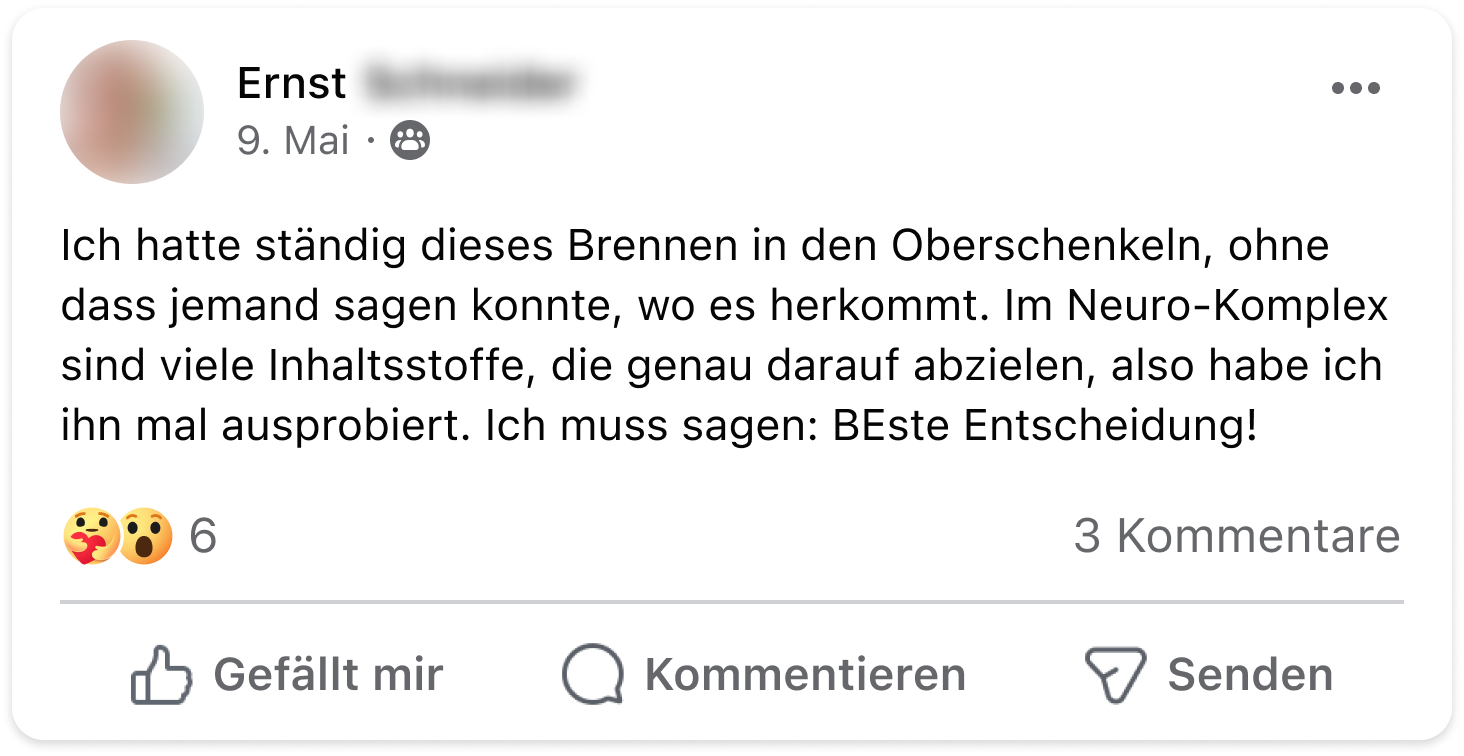Screen dimensions: 1464x756
Task: Open the profile via the name Ernst
Action: pos(292,84)
